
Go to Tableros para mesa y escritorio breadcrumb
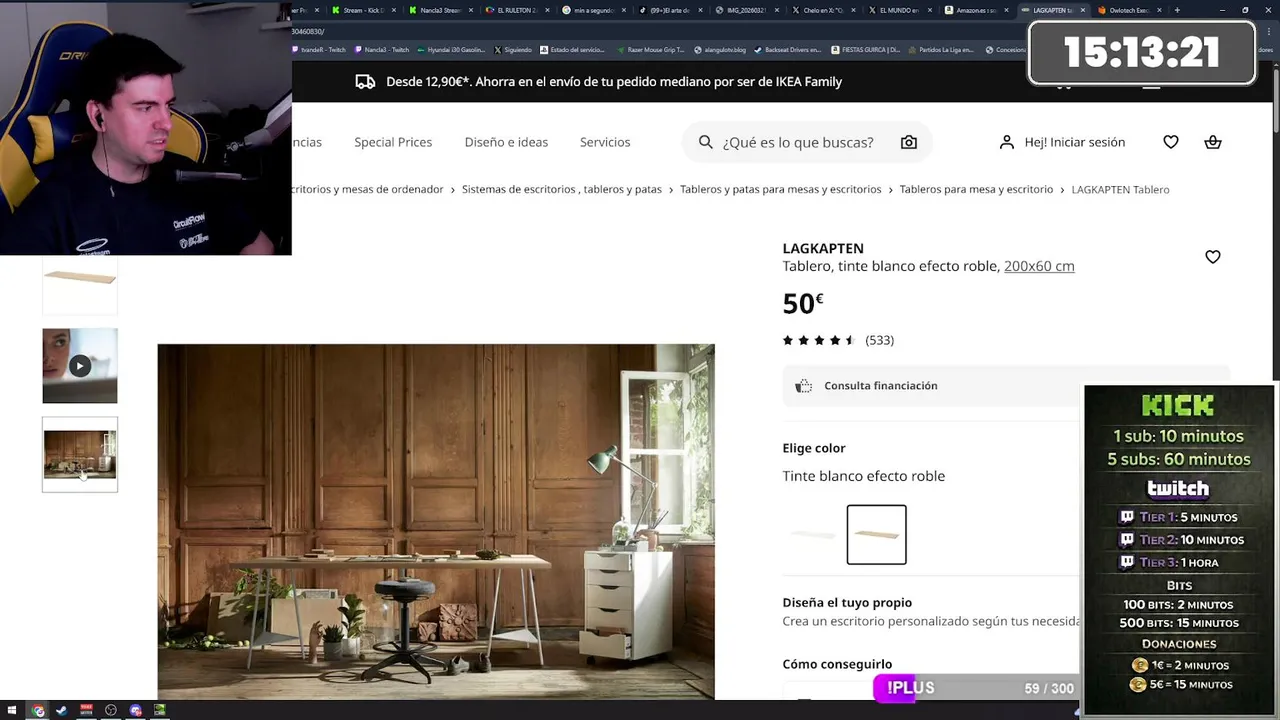(x=976, y=189)
